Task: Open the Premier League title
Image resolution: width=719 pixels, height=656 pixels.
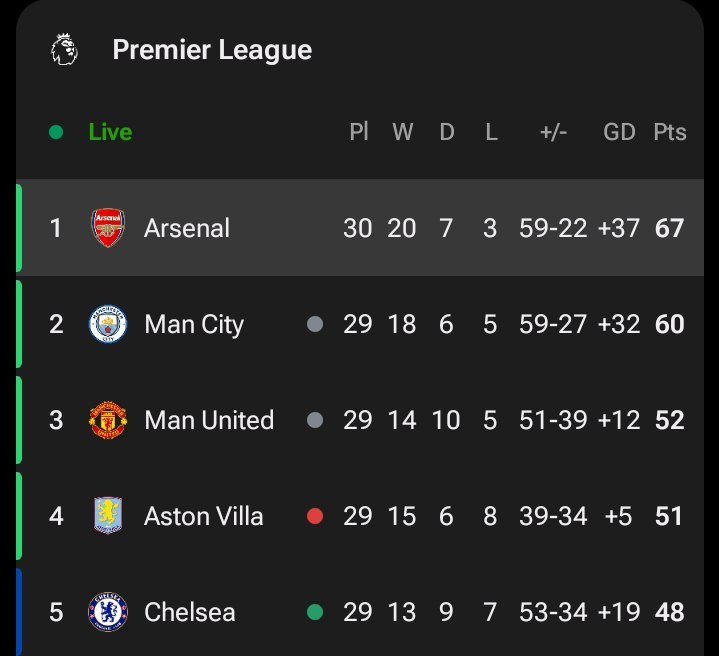Action: pyautogui.click(x=212, y=50)
